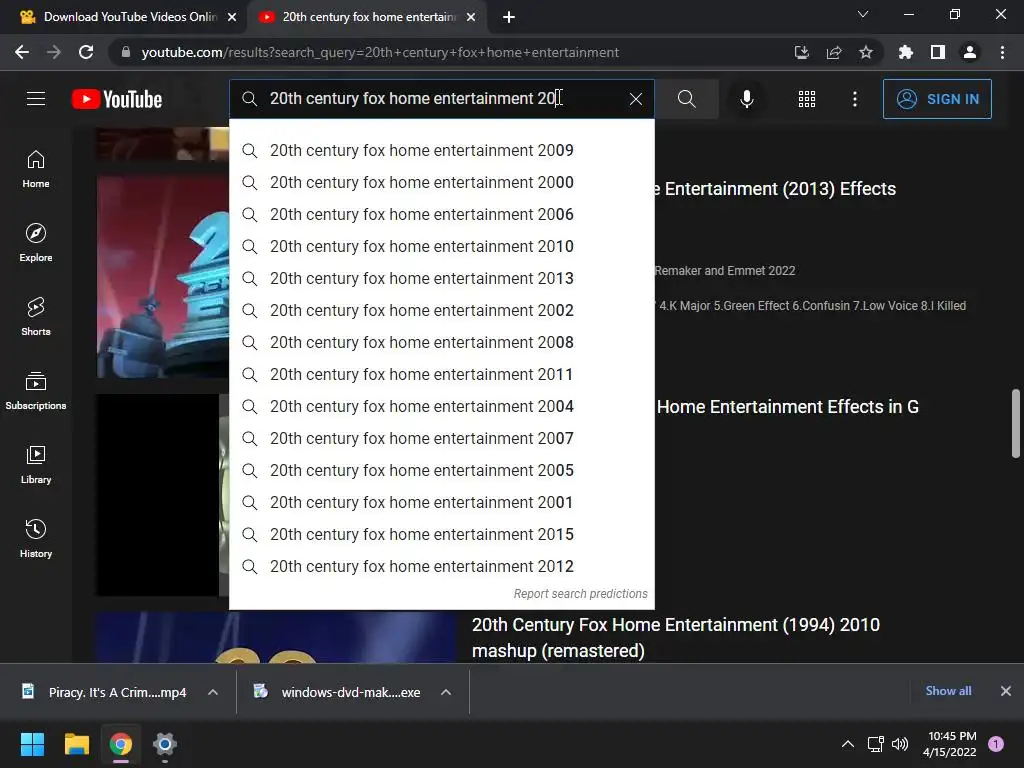1024x768 pixels.
Task: Switch to 20th century fox home entertainment tab
Action: pos(366,17)
